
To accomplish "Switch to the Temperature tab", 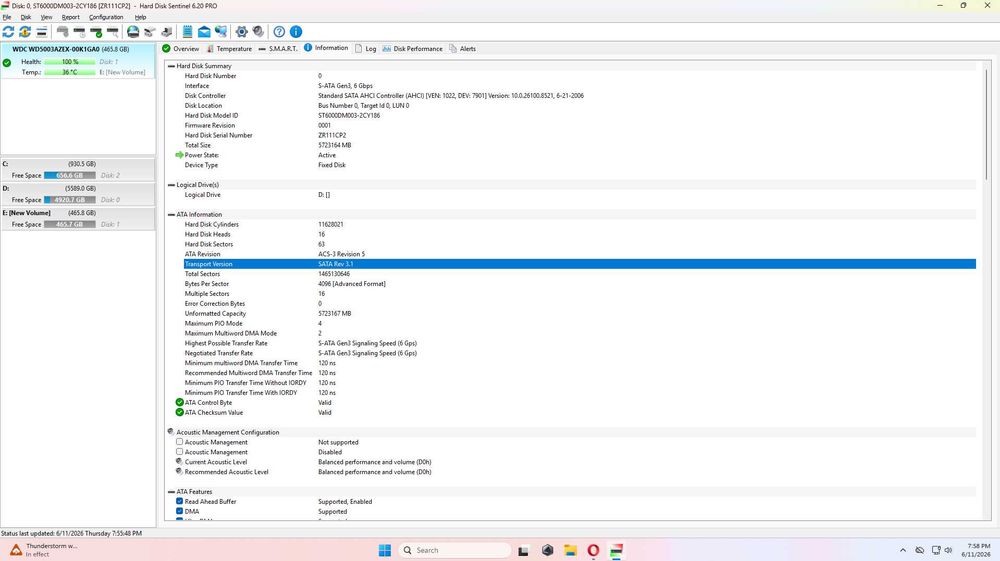I will click(x=228, y=48).
